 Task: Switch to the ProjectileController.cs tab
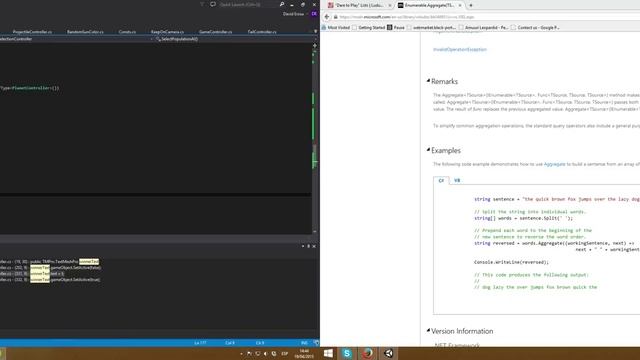(x=32, y=32)
